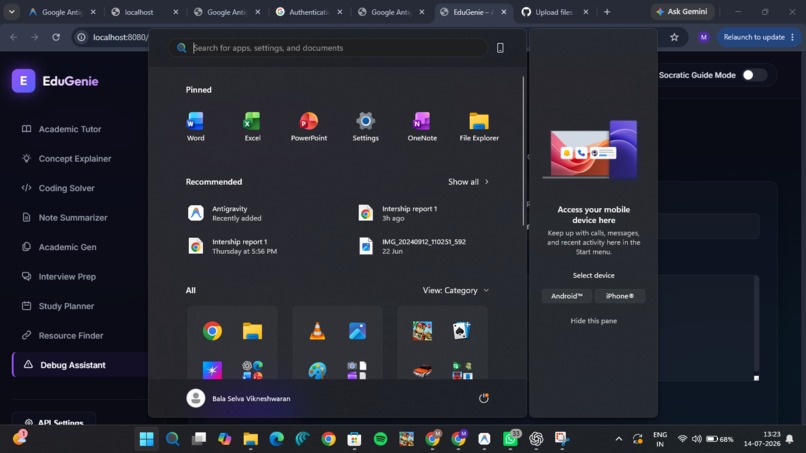
Task: Open notification center bell icon
Action: click(x=790, y=439)
